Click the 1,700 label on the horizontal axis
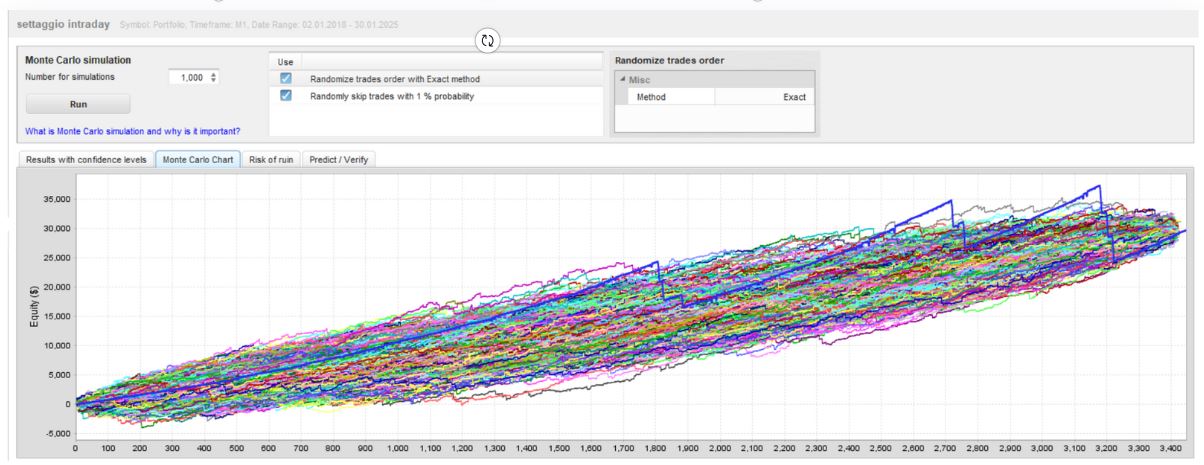This screenshot has width=1204, height=465. coord(624,450)
